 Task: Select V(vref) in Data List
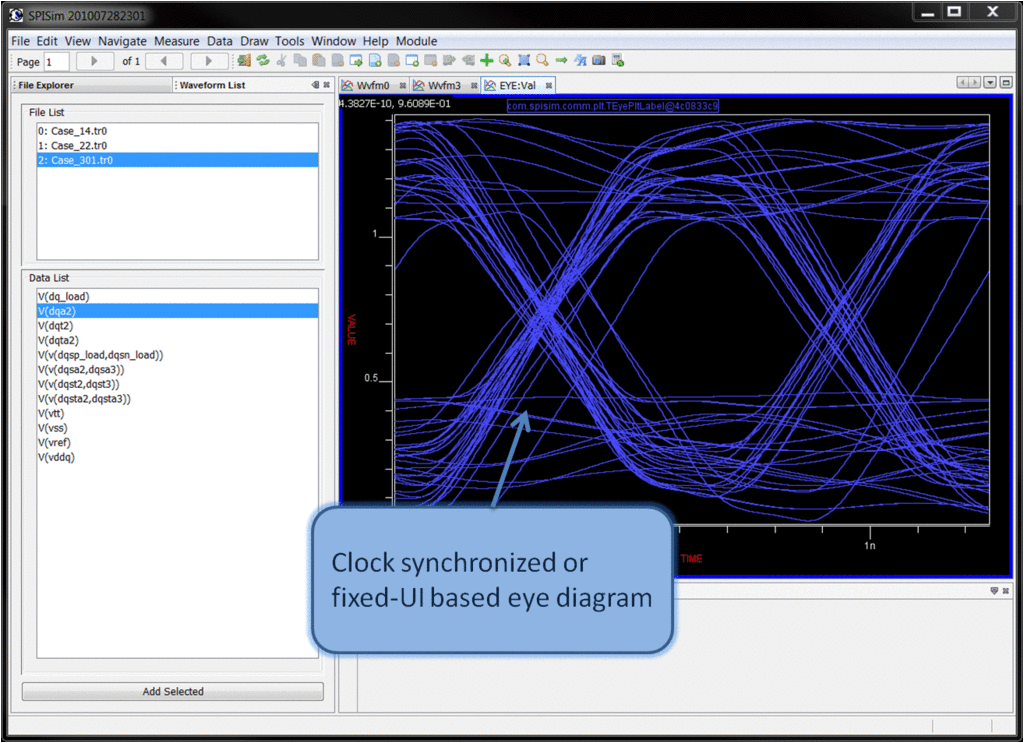point(54,442)
